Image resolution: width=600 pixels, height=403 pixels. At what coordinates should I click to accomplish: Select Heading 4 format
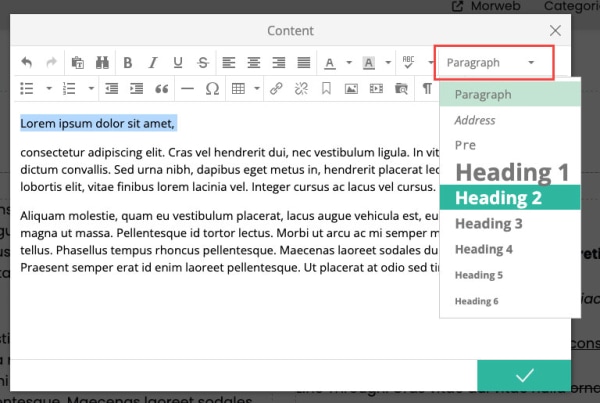pyautogui.click(x=510, y=249)
